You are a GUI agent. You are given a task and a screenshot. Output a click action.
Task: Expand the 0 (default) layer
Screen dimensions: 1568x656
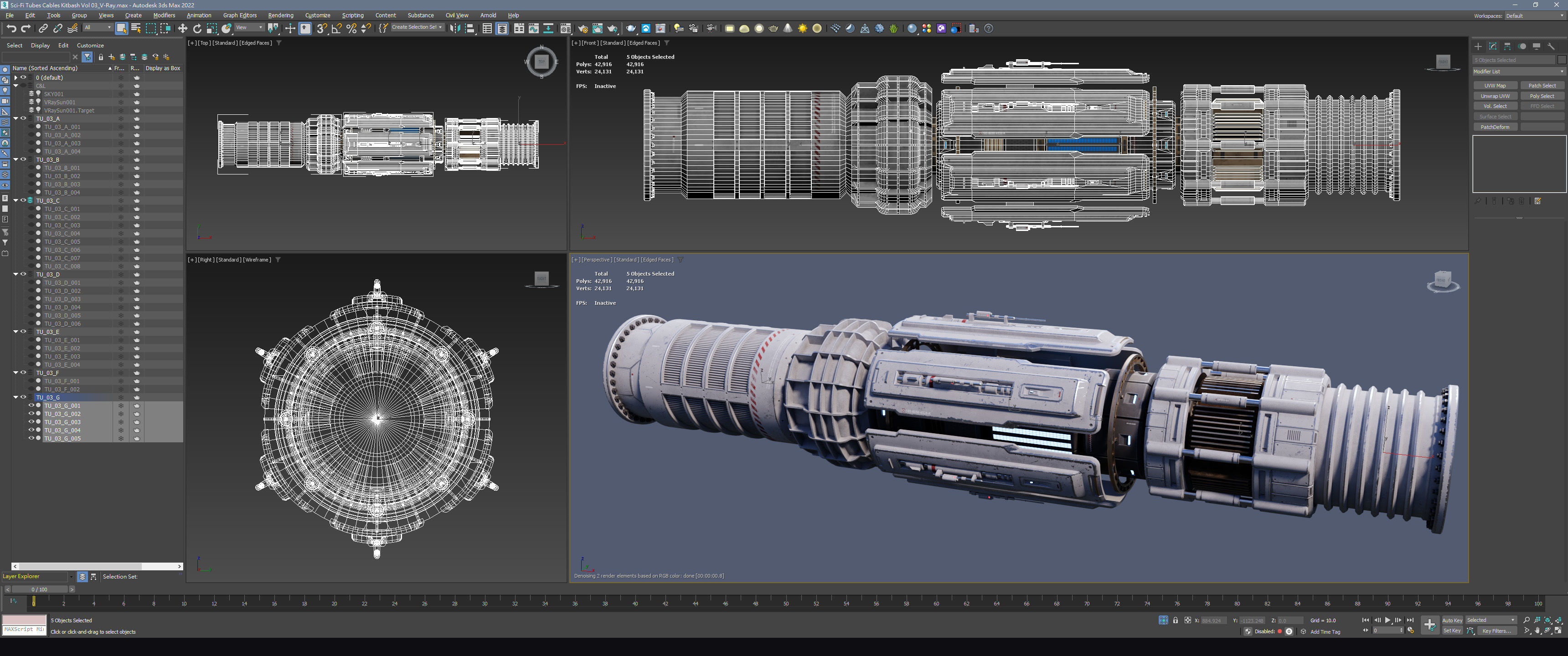[16, 78]
